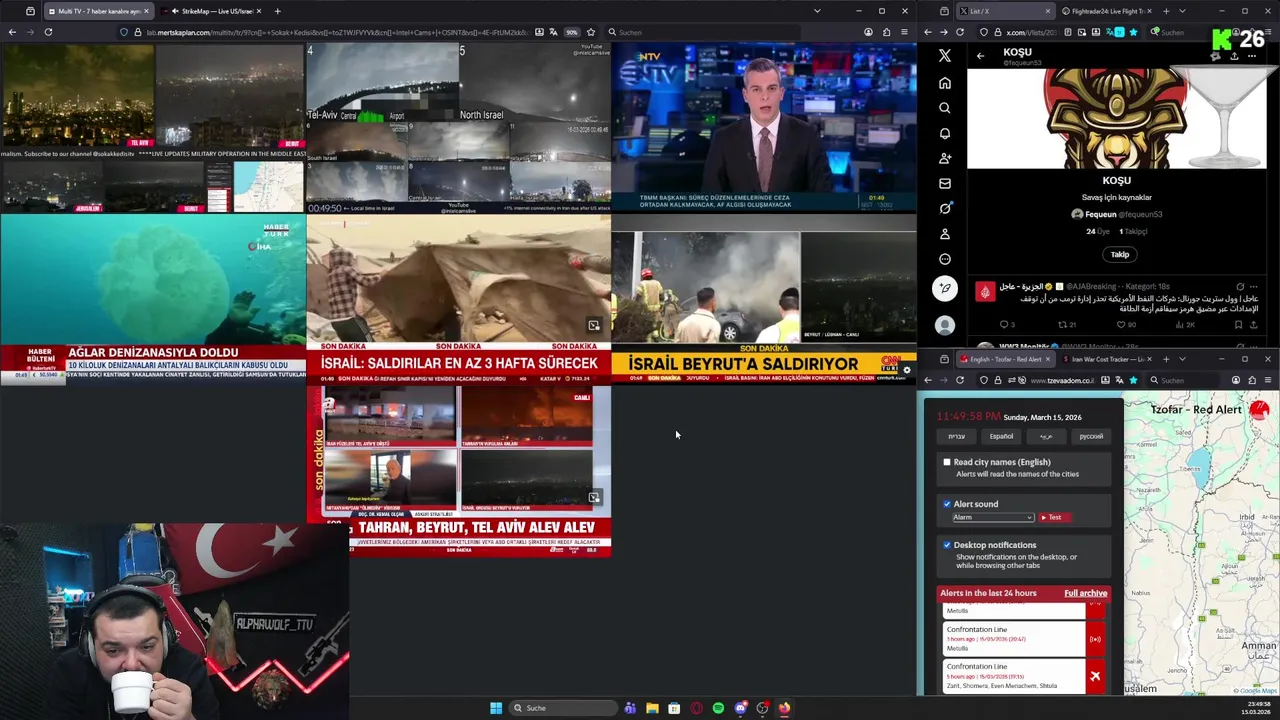
Task: Click bookmark star in tzevaadom window
Action: (x=1133, y=380)
